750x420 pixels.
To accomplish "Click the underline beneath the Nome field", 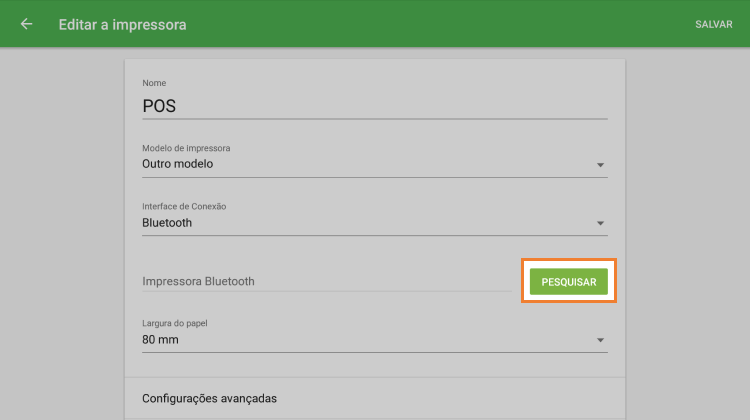I will point(374,118).
